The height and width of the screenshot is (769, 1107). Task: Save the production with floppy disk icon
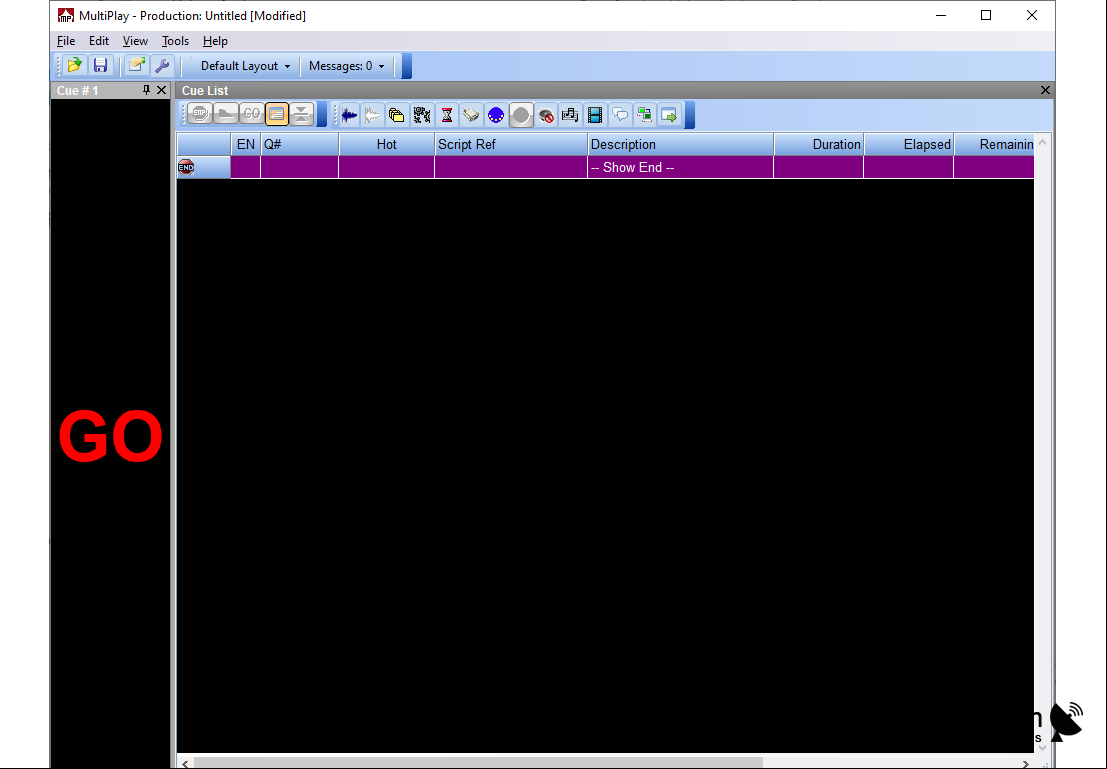pos(100,66)
